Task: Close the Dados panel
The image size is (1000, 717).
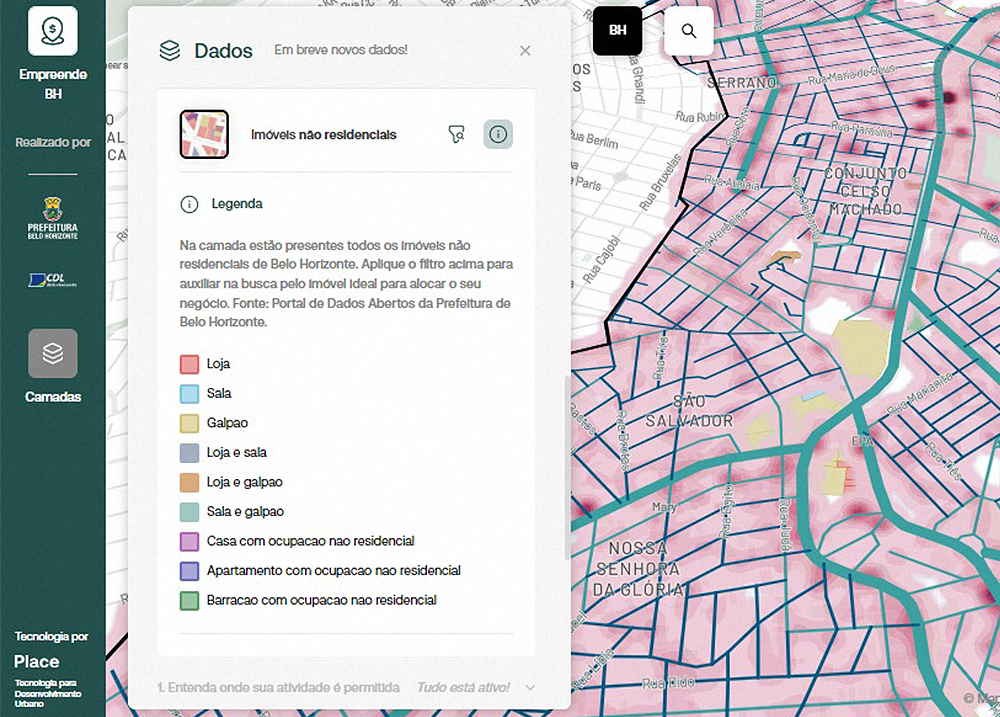Action: (525, 51)
